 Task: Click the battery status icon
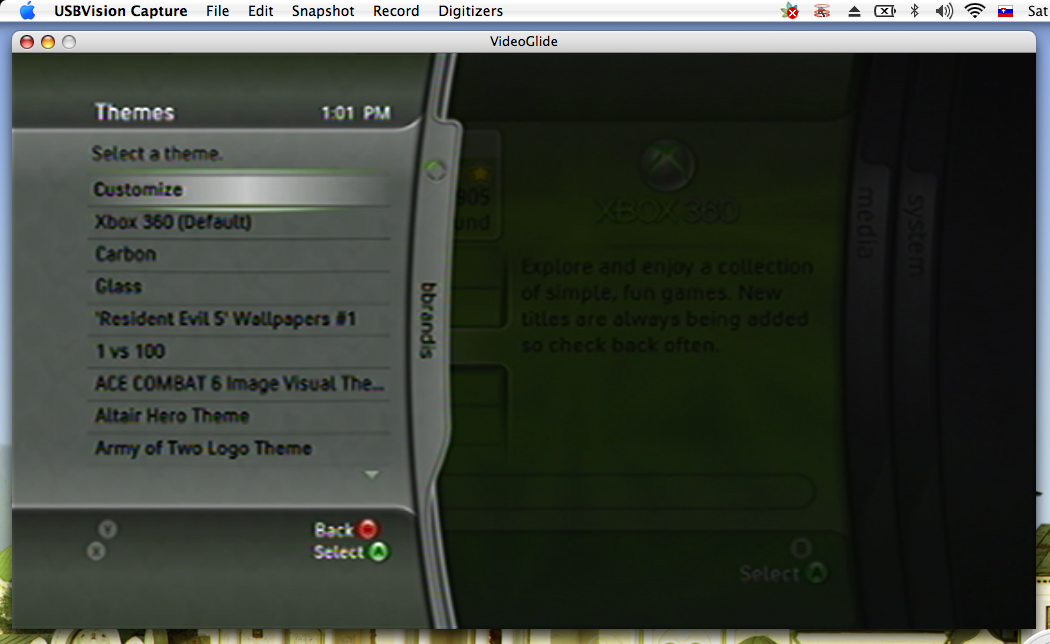pyautogui.click(x=885, y=11)
